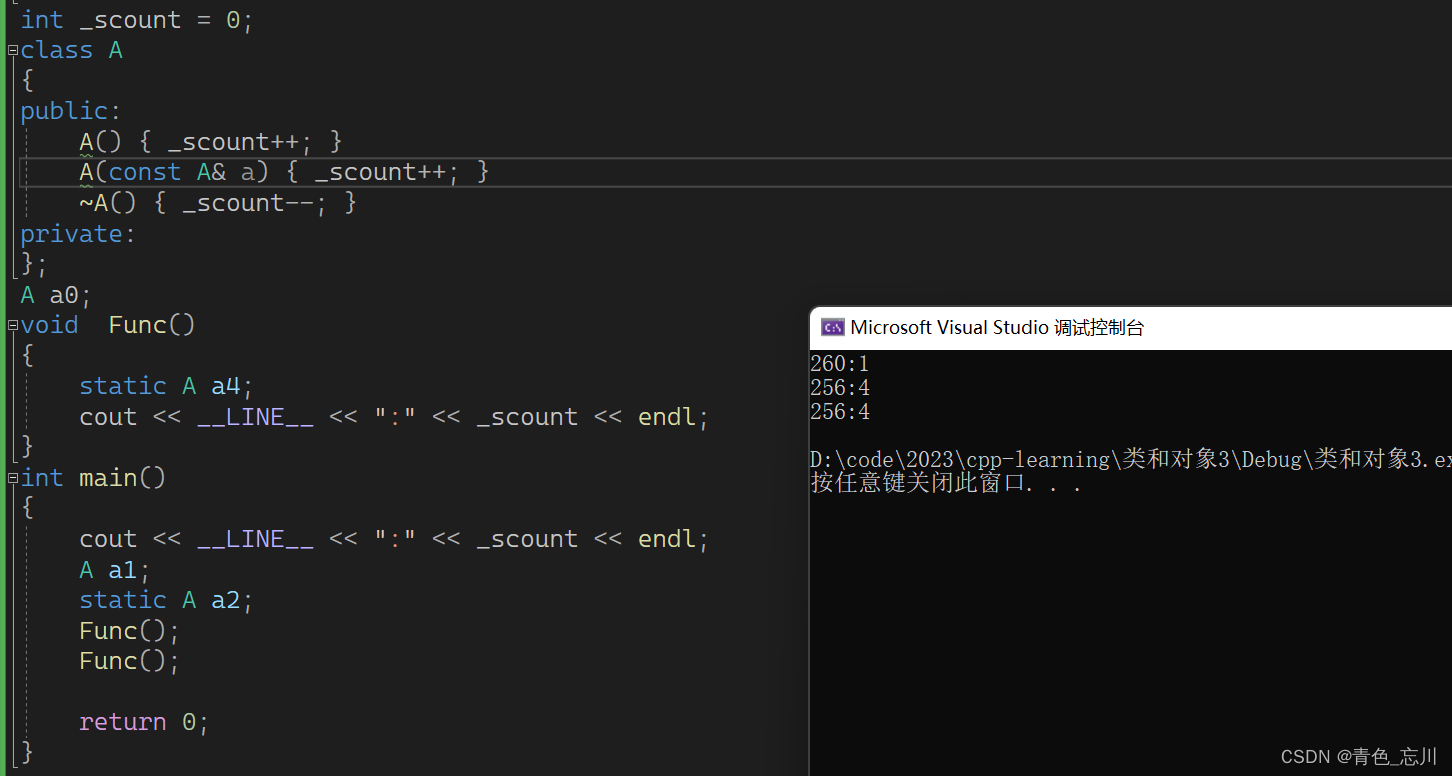Click the Microsoft Visual Studio 调试控制台 title

click(x=997, y=327)
